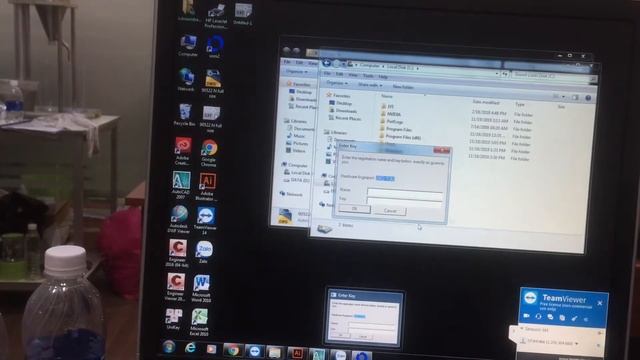Open the Untitled-1 desktop file
Image resolution: width=640 pixels, height=360 pixels.
pos(243,14)
